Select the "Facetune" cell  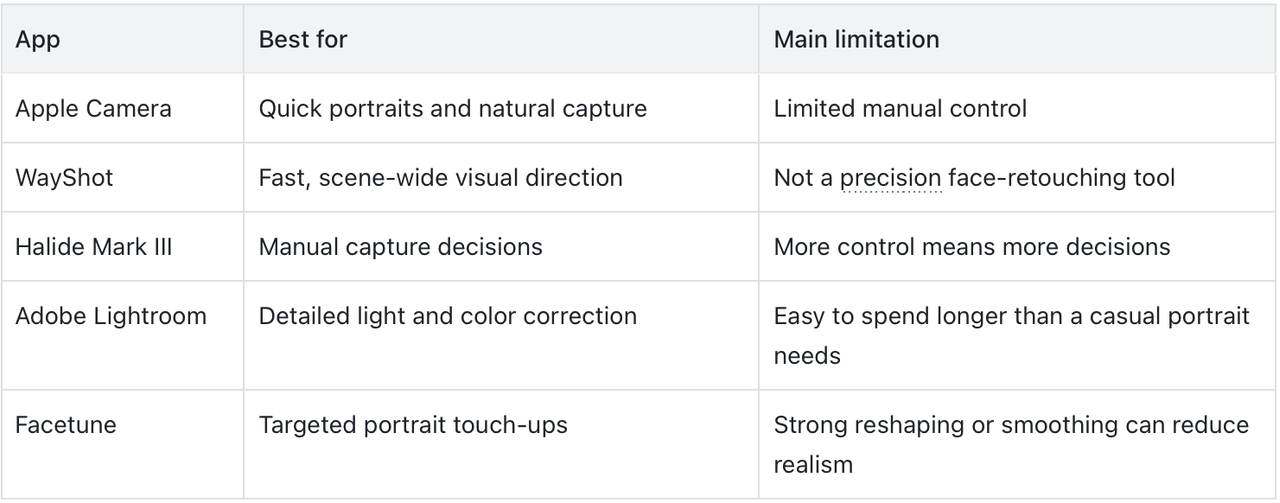click(122, 444)
